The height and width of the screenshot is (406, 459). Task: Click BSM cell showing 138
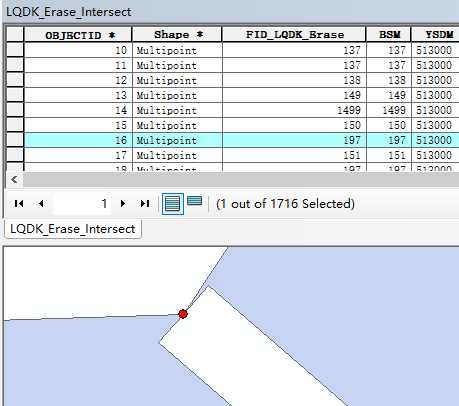389,80
